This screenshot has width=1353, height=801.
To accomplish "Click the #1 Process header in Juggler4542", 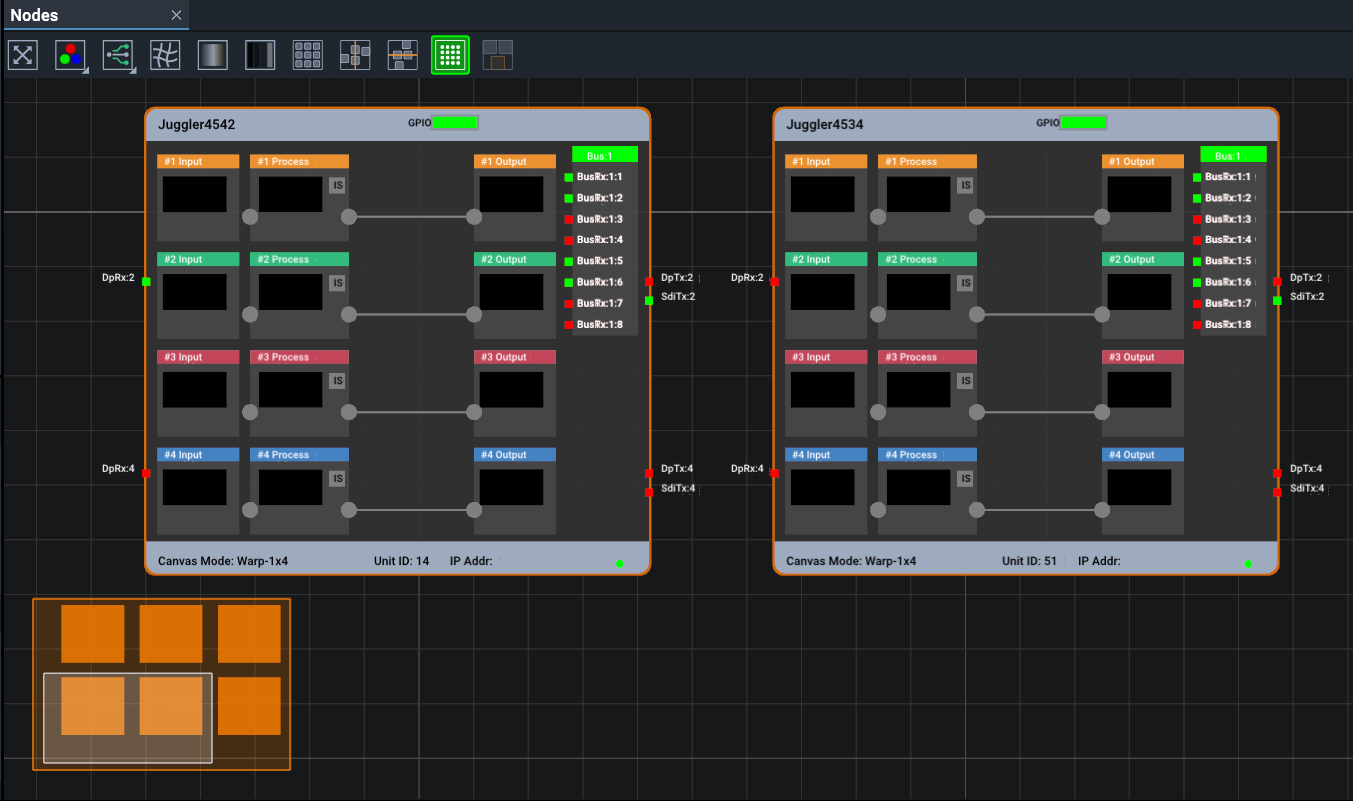I will coord(299,161).
